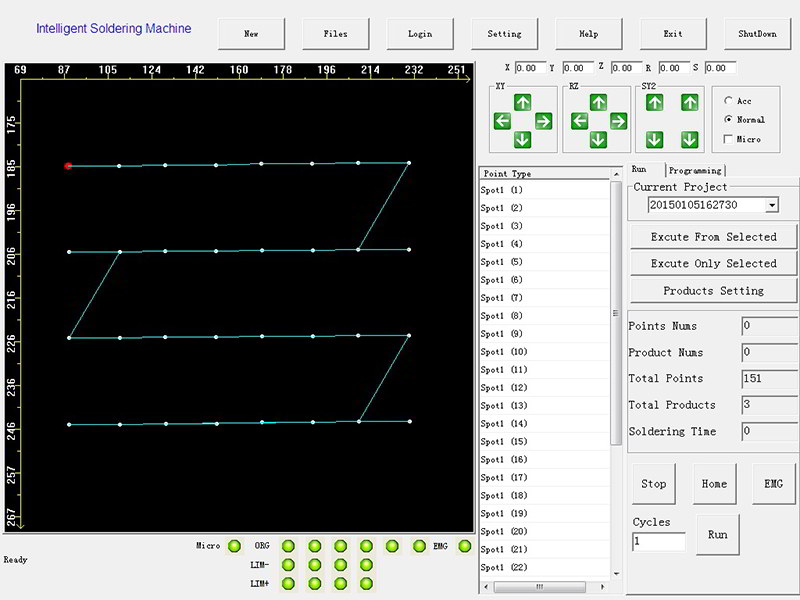Screen dimensions: 800x600
Task: Click the Home button
Action: click(714, 484)
